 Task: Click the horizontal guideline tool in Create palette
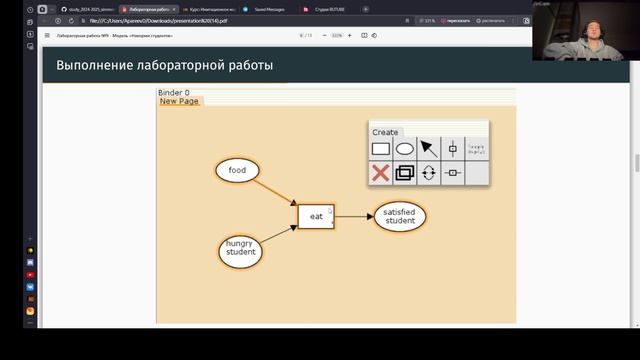pos(453,173)
